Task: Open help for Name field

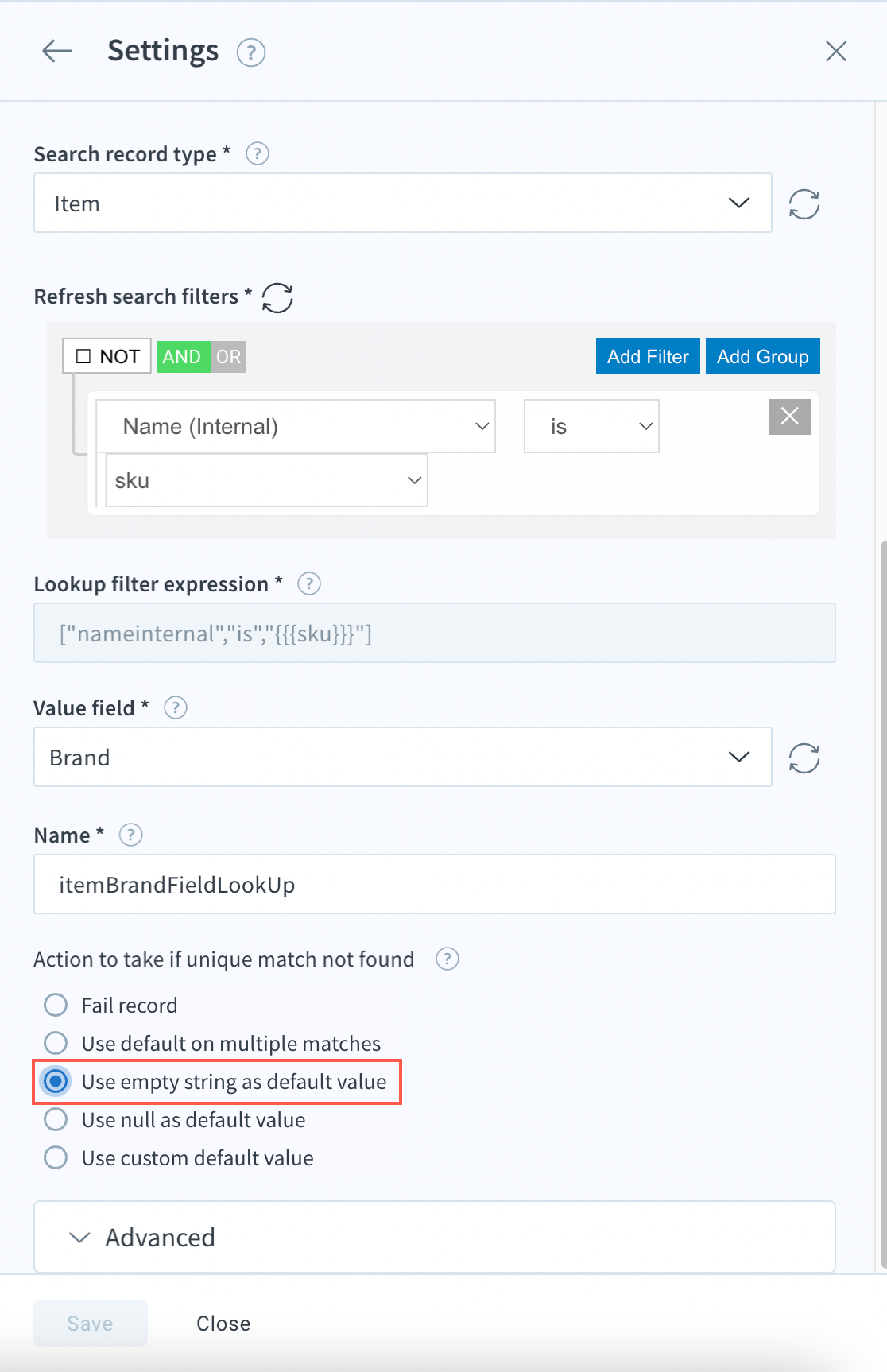Action: coord(130,835)
